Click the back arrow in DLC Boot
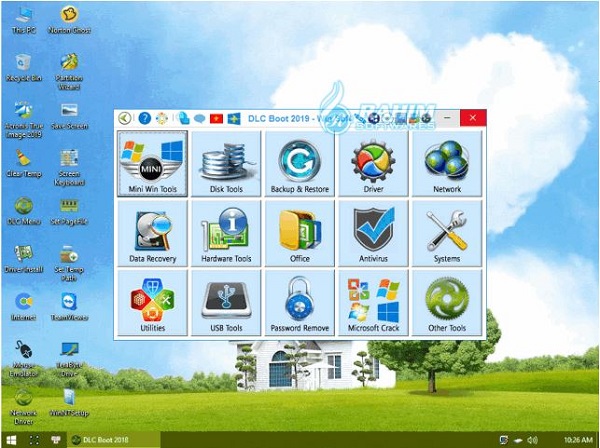 click(124, 118)
